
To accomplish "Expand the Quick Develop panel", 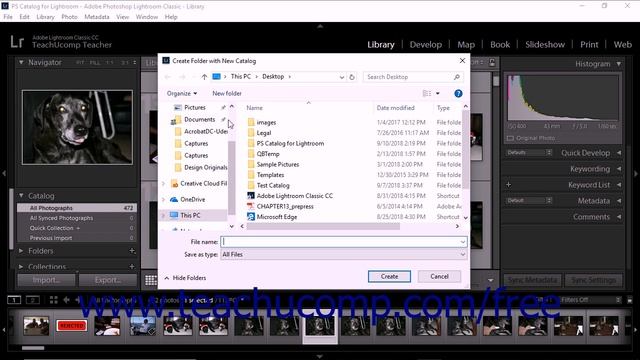I will [x=619, y=153].
